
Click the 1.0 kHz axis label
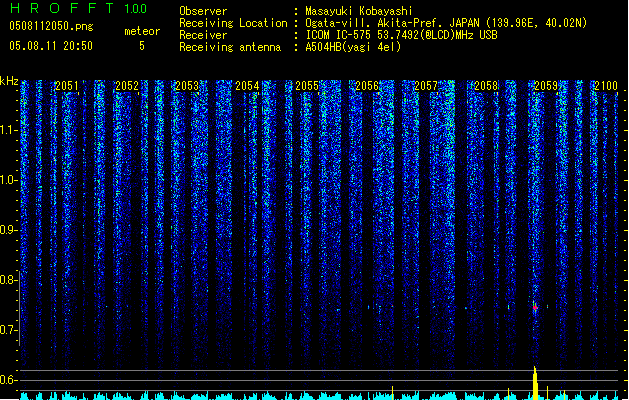point(8,180)
